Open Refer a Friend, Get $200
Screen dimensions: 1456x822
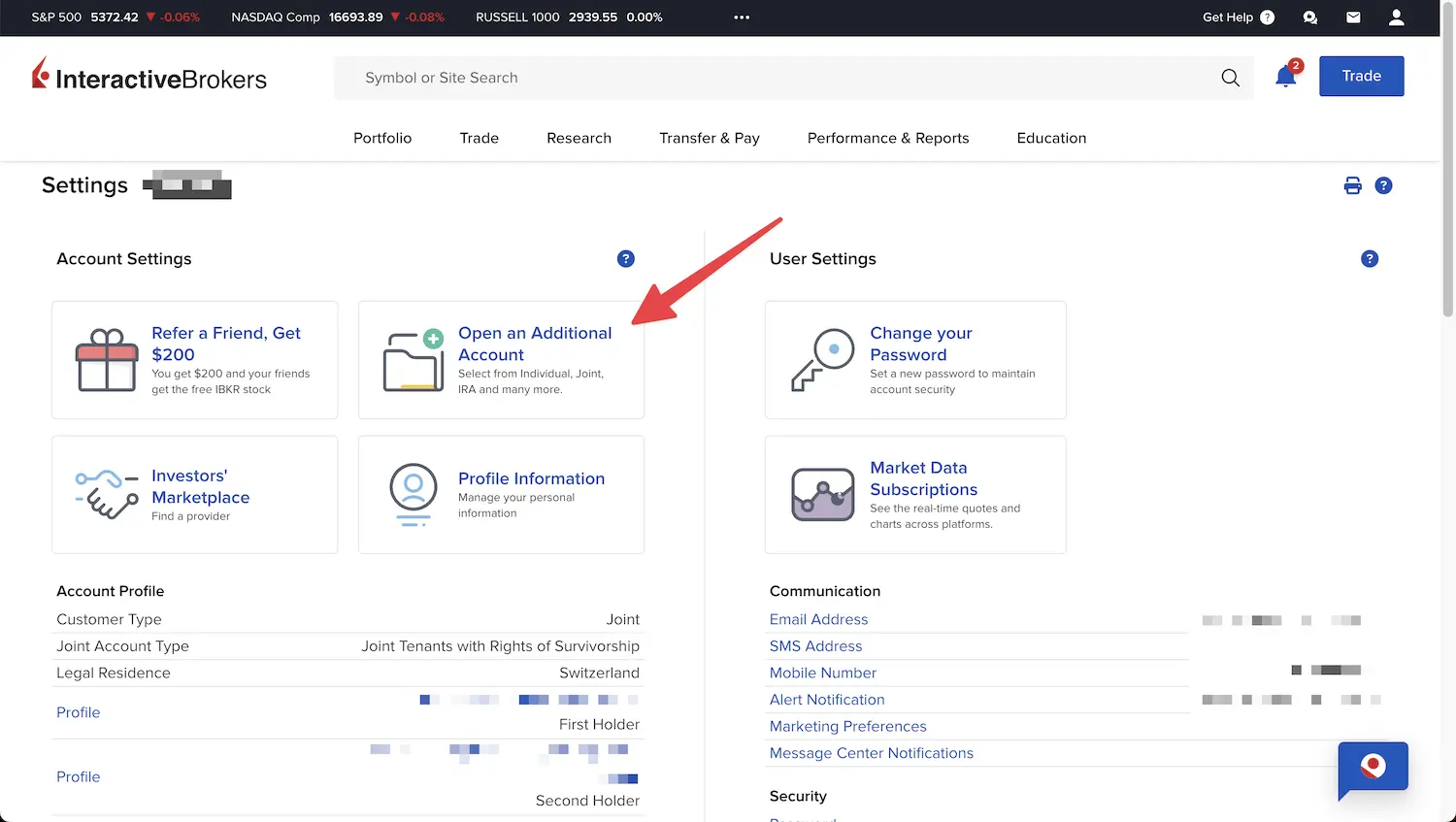point(226,344)
